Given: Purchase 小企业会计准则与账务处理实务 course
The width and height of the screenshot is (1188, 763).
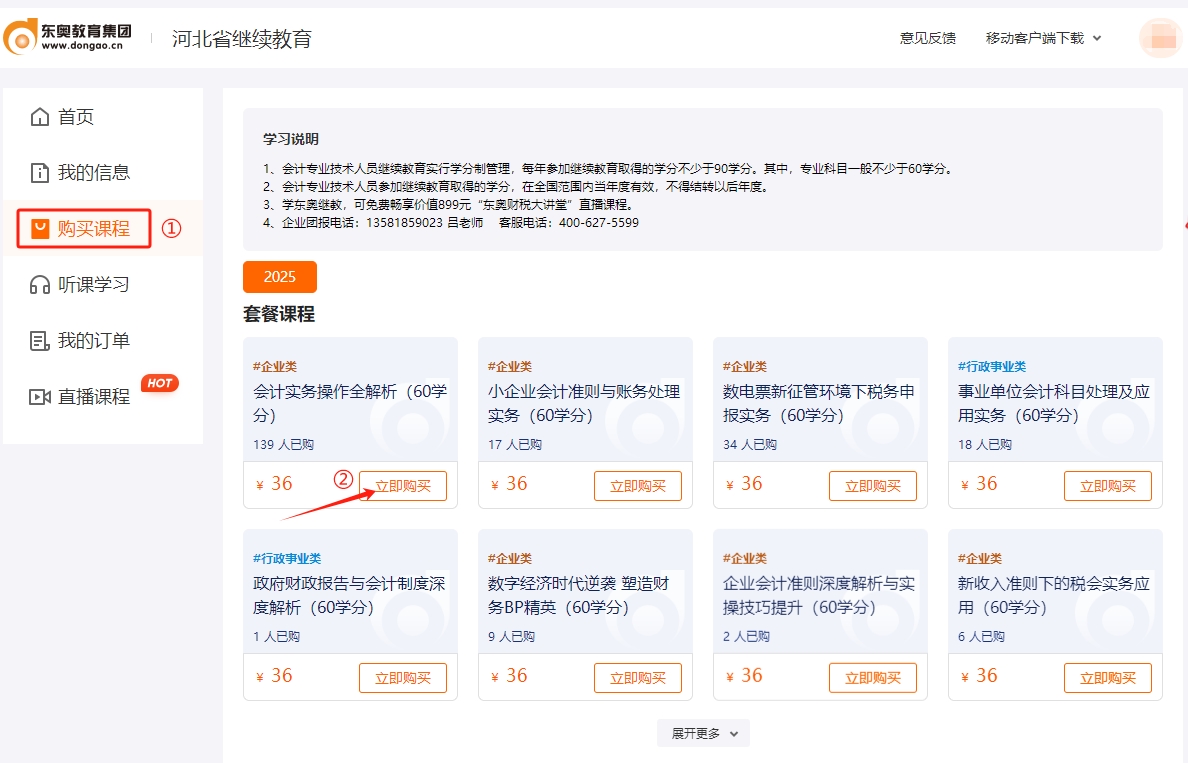Looking at the screenshot, I should 638,485.
